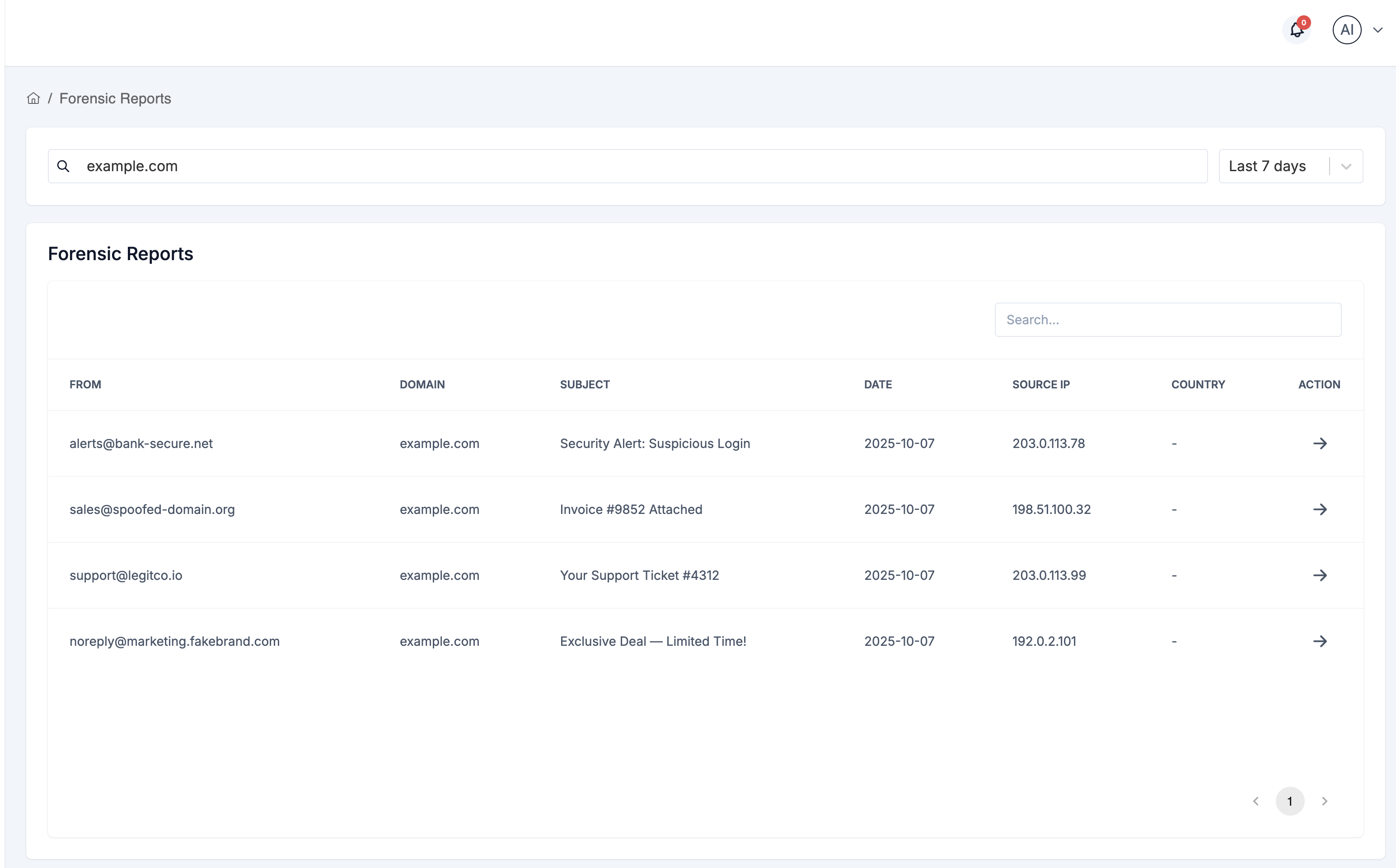Open the notifications bell
The height and width of the screenshot is (868, 1396).
(1296, 30)
